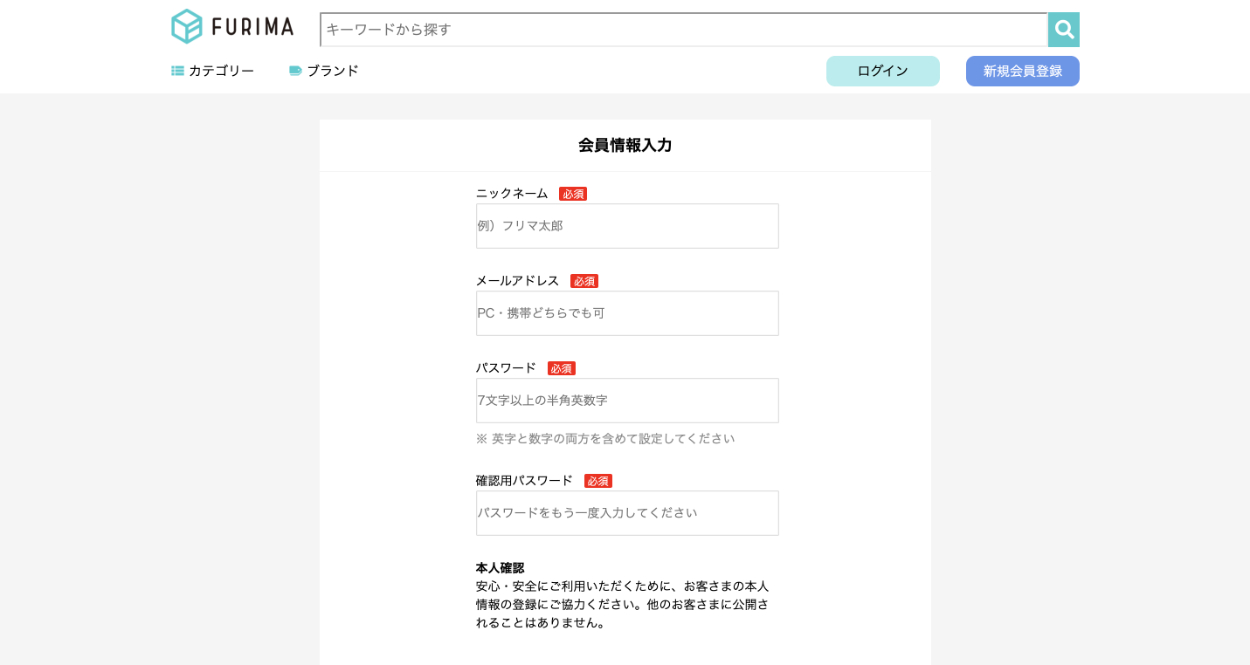Click the 会員情報入力 page heading
1250x665 pixels.
(625, 145)
